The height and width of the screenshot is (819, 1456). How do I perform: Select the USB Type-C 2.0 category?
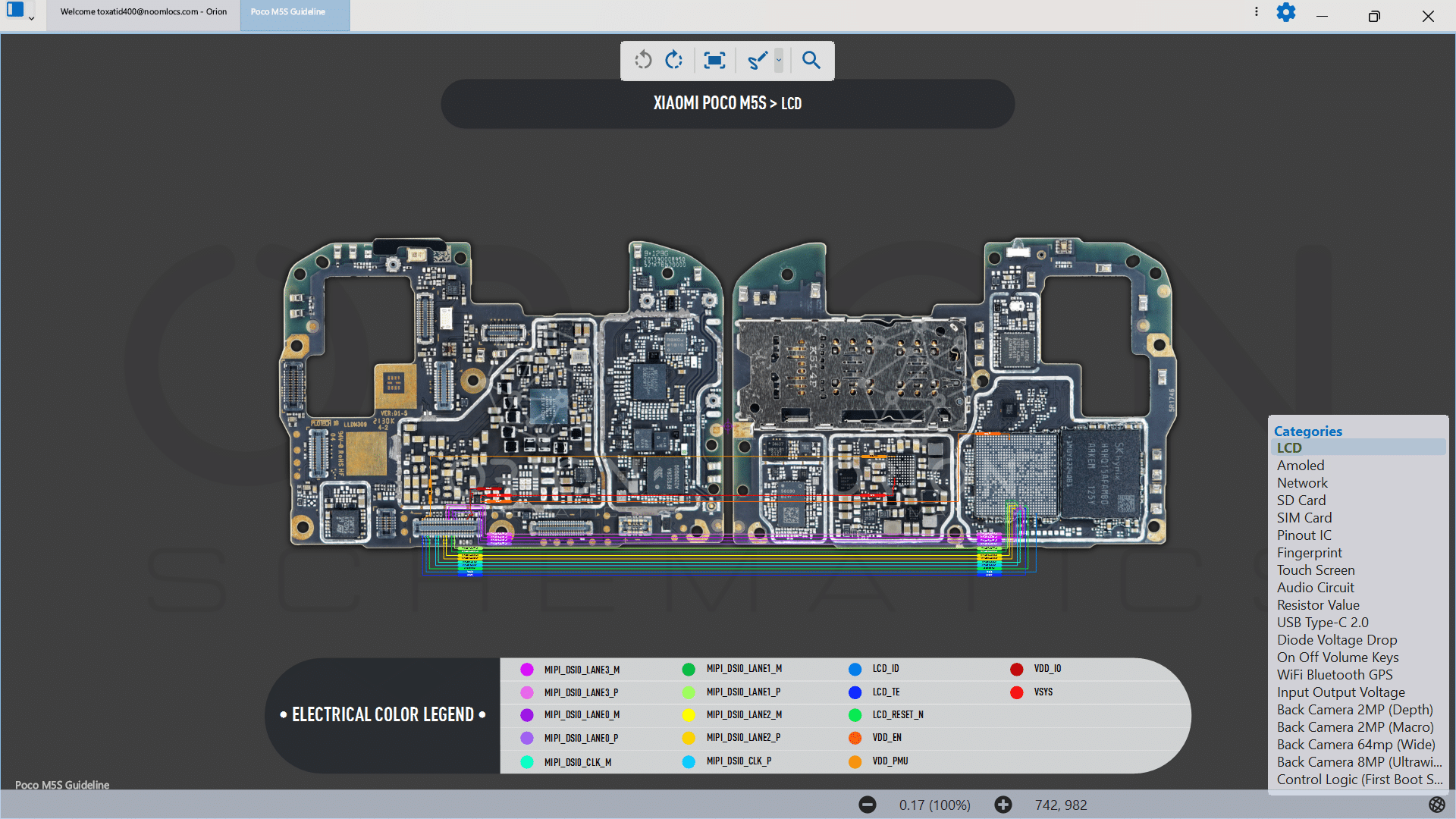1358,623
